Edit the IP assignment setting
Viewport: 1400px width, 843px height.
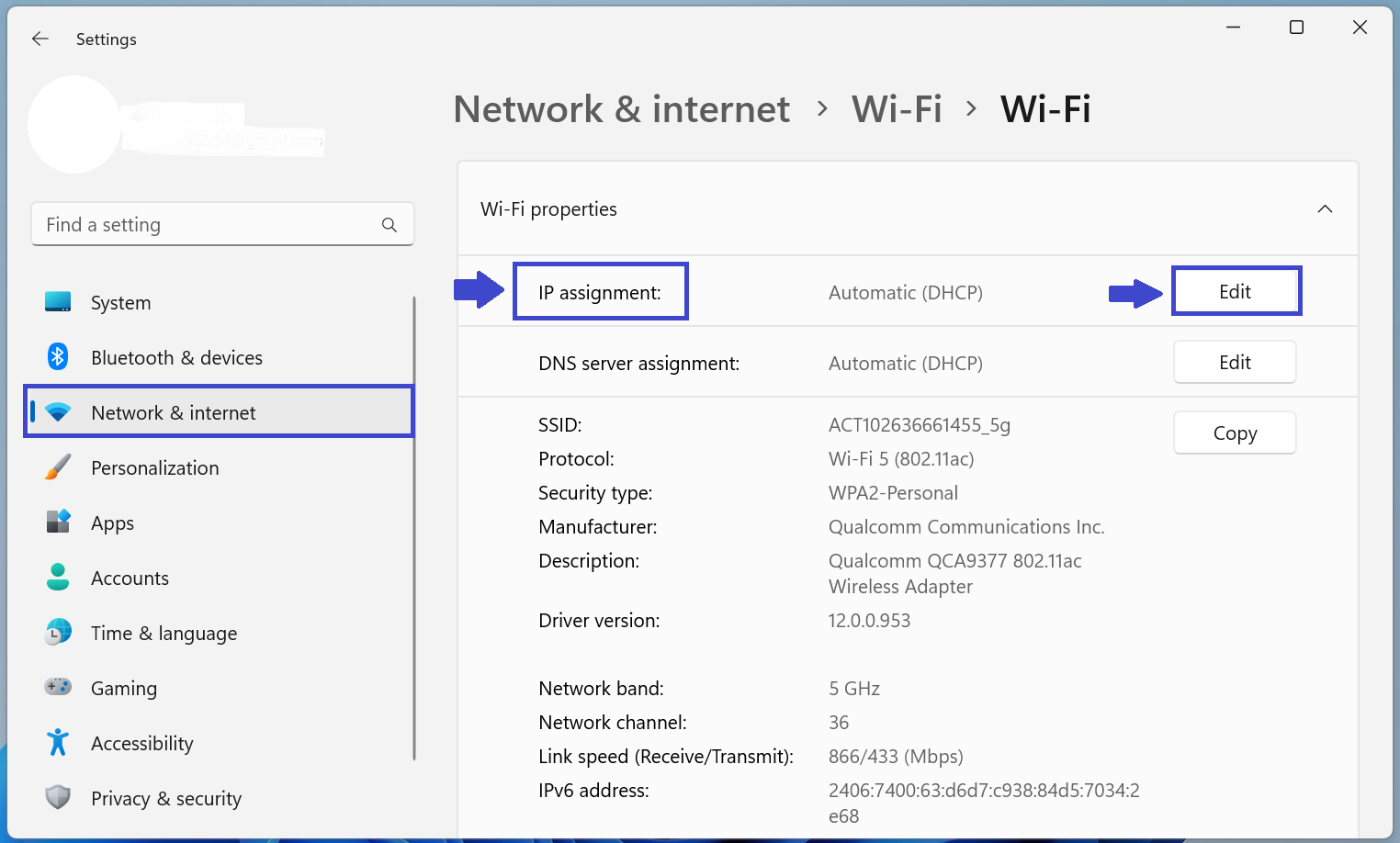click(x=1236, y=291)
